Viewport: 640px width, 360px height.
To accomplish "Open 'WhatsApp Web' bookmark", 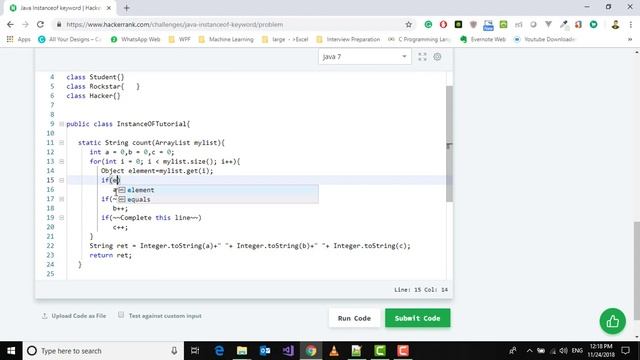I will 136,39.
